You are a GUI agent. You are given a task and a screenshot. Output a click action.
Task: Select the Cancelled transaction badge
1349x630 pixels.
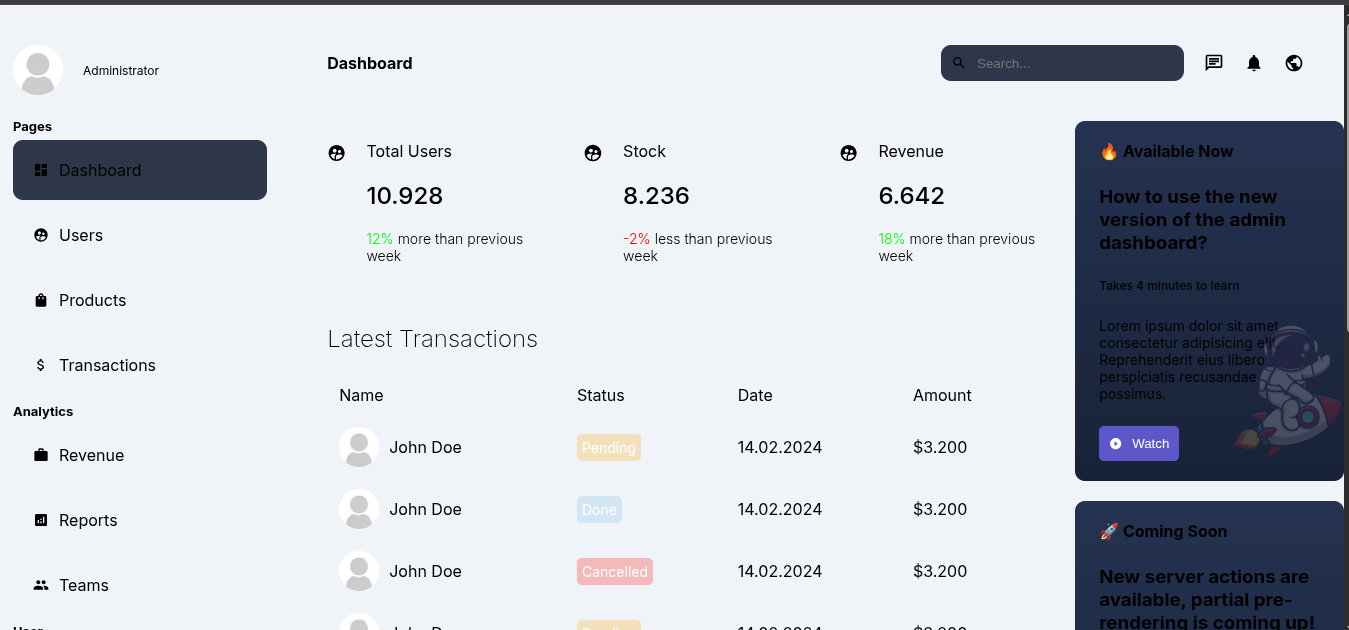[614, 571]
